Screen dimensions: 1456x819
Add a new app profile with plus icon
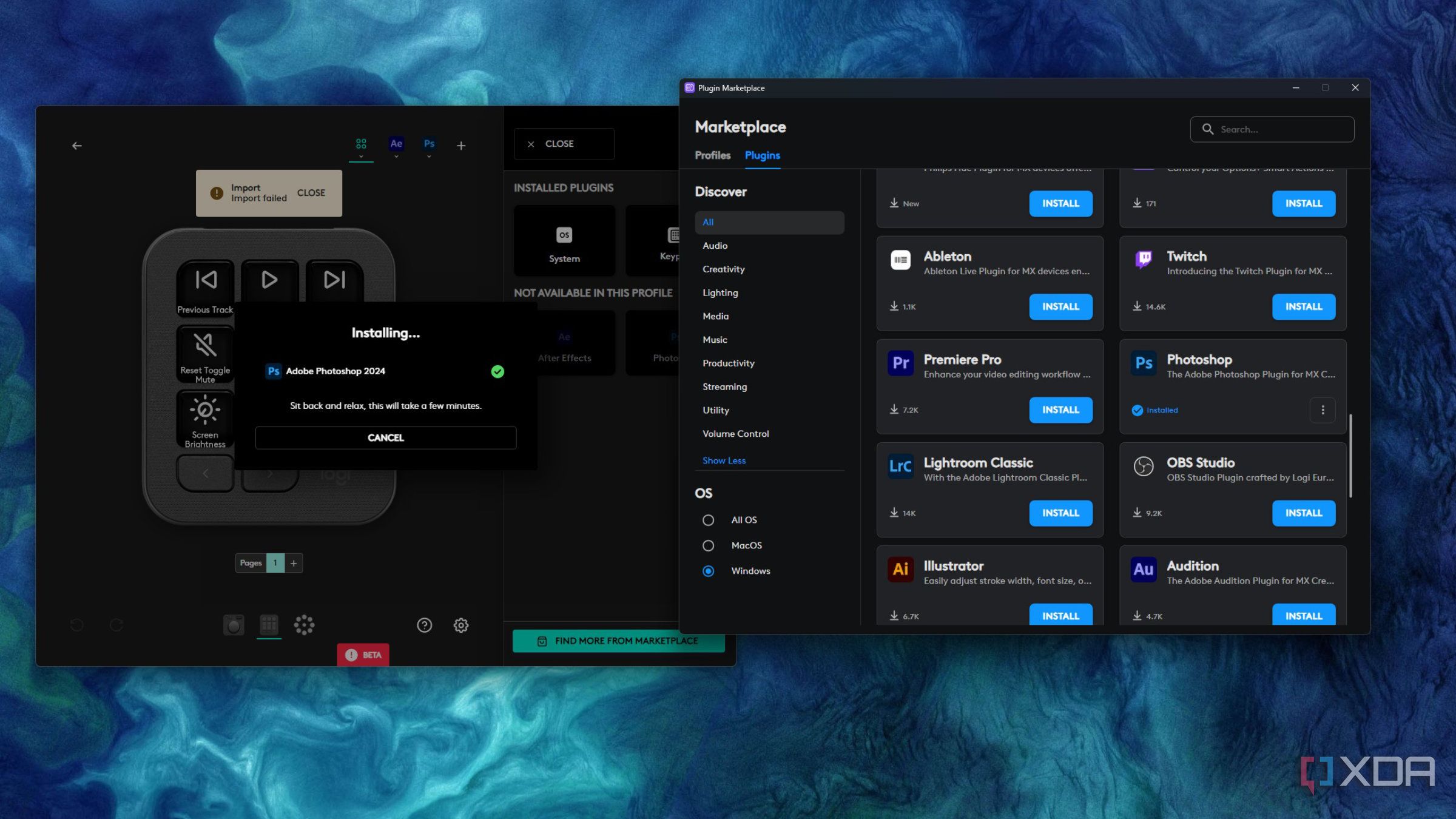coord(461,146)
